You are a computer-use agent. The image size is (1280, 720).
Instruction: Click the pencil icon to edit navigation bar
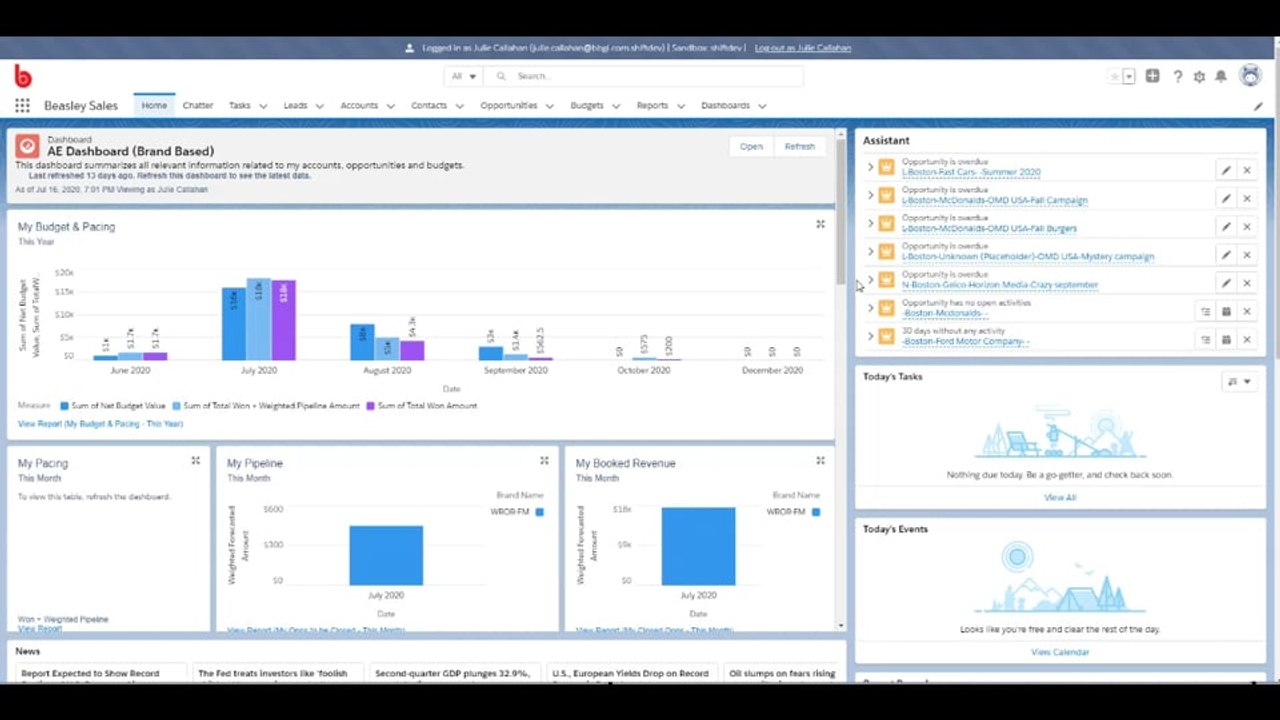coord(1258,106)
